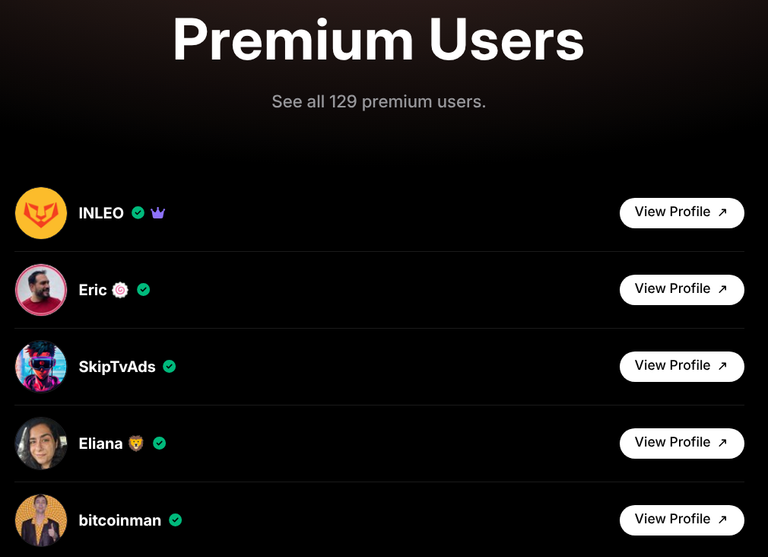Open Eliana's profile photo
768x557 pixels.
tap(41, 443)
